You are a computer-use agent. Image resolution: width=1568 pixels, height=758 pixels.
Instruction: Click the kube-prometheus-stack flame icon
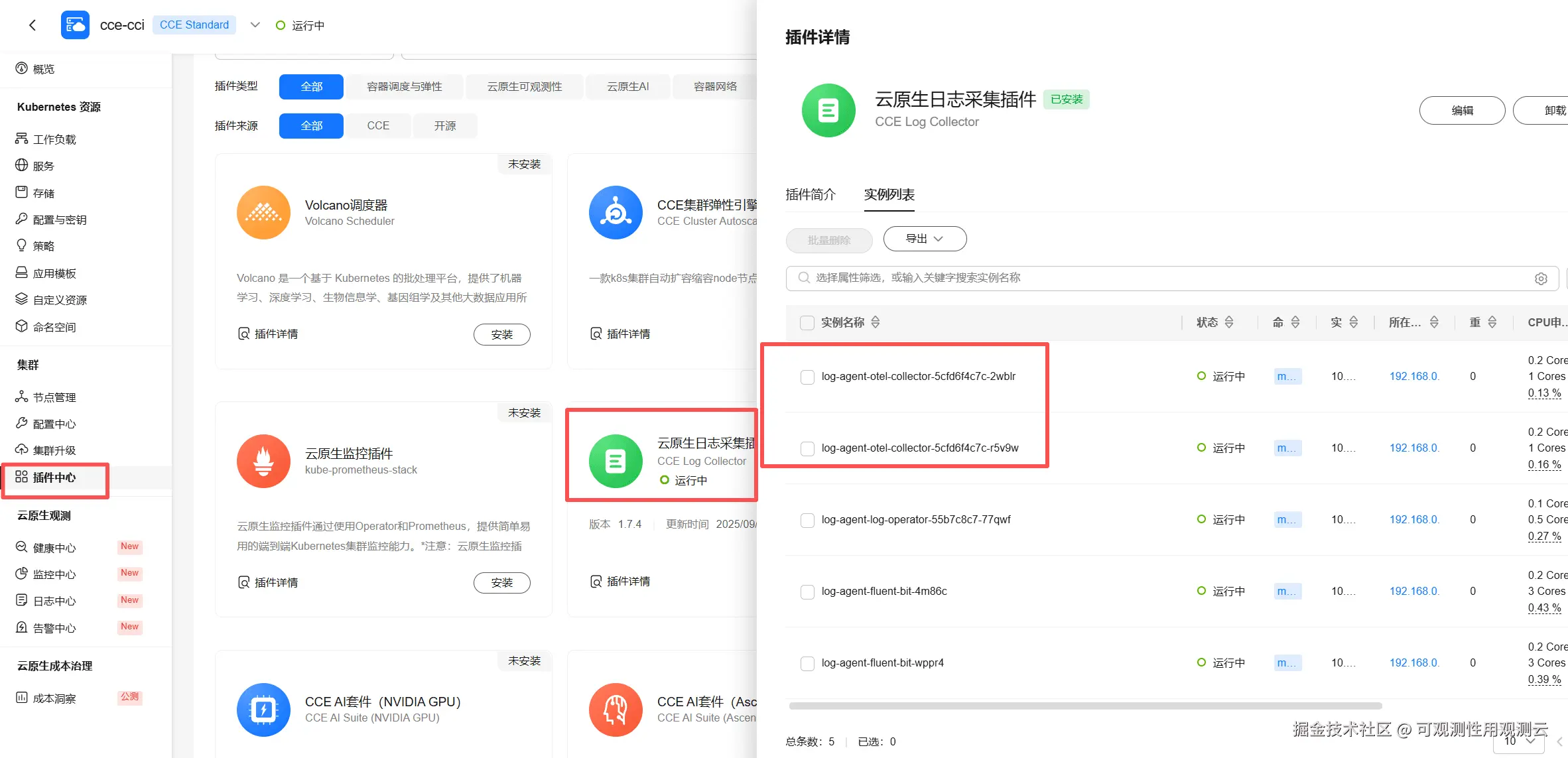click(x=263, y=461)
